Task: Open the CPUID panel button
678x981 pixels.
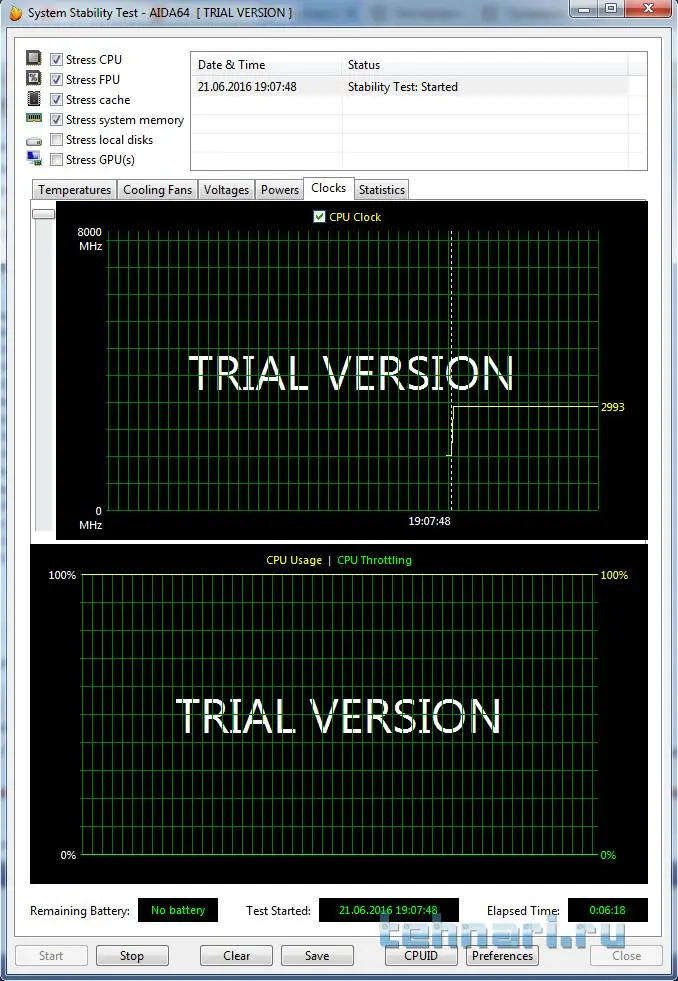Action: 421,955
